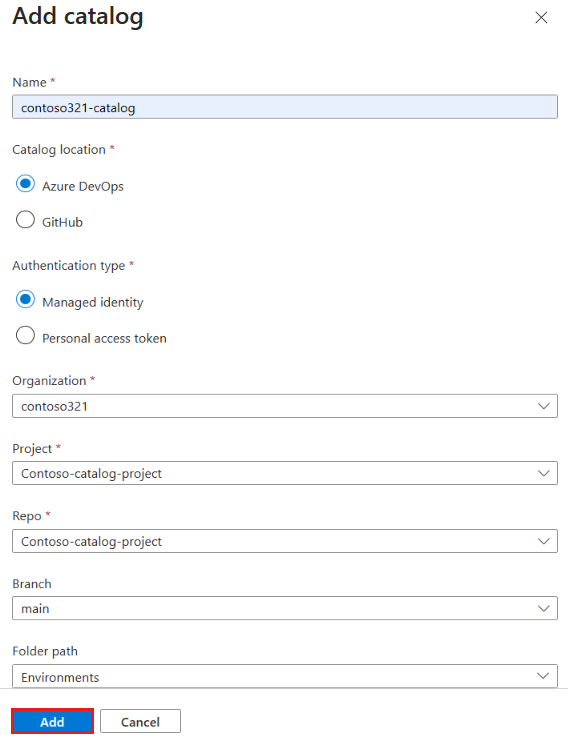This screenshot has width=568, height=745.
Task: Click the Folder path chevron arrow
Action: 543,676
